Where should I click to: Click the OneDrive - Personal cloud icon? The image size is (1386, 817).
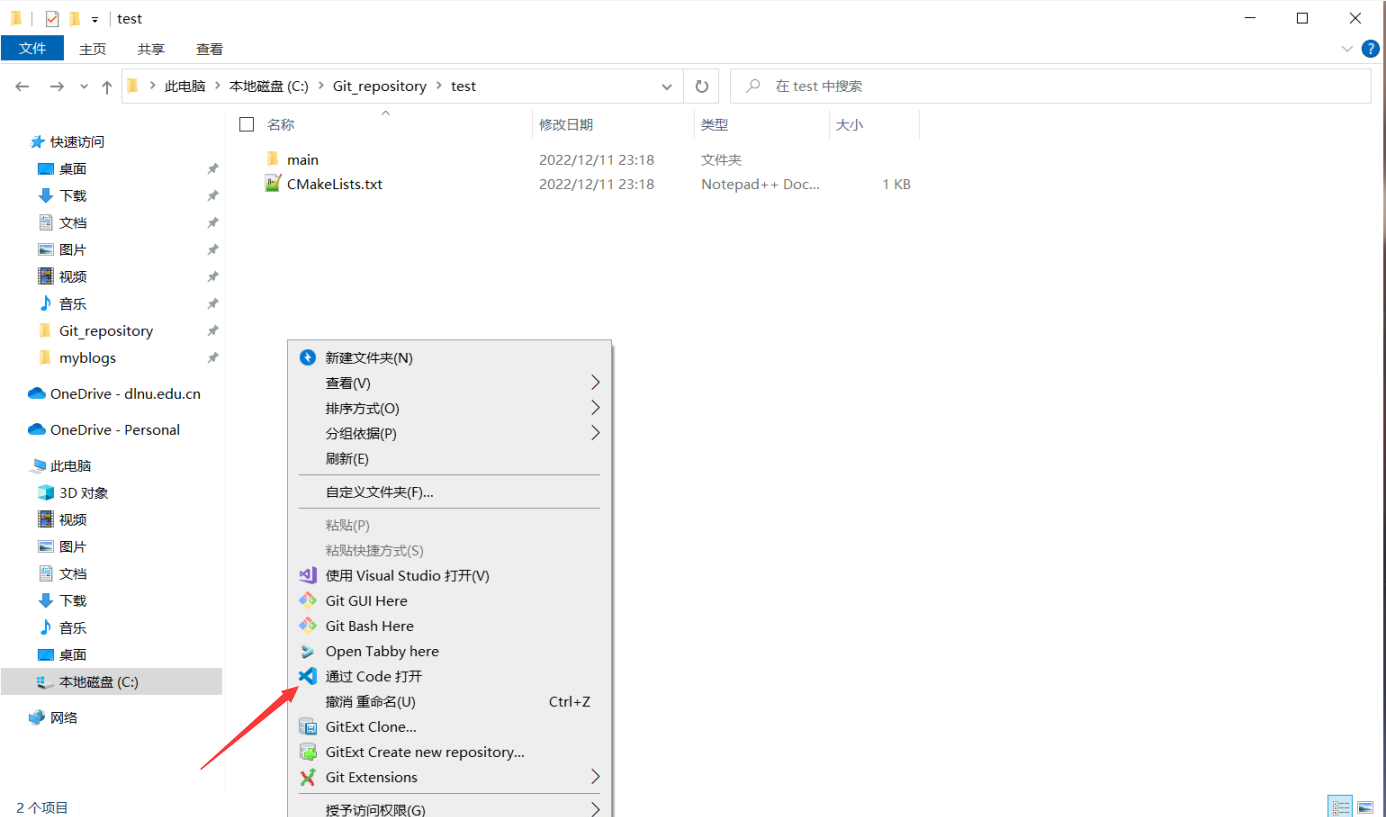pos(37,430)
